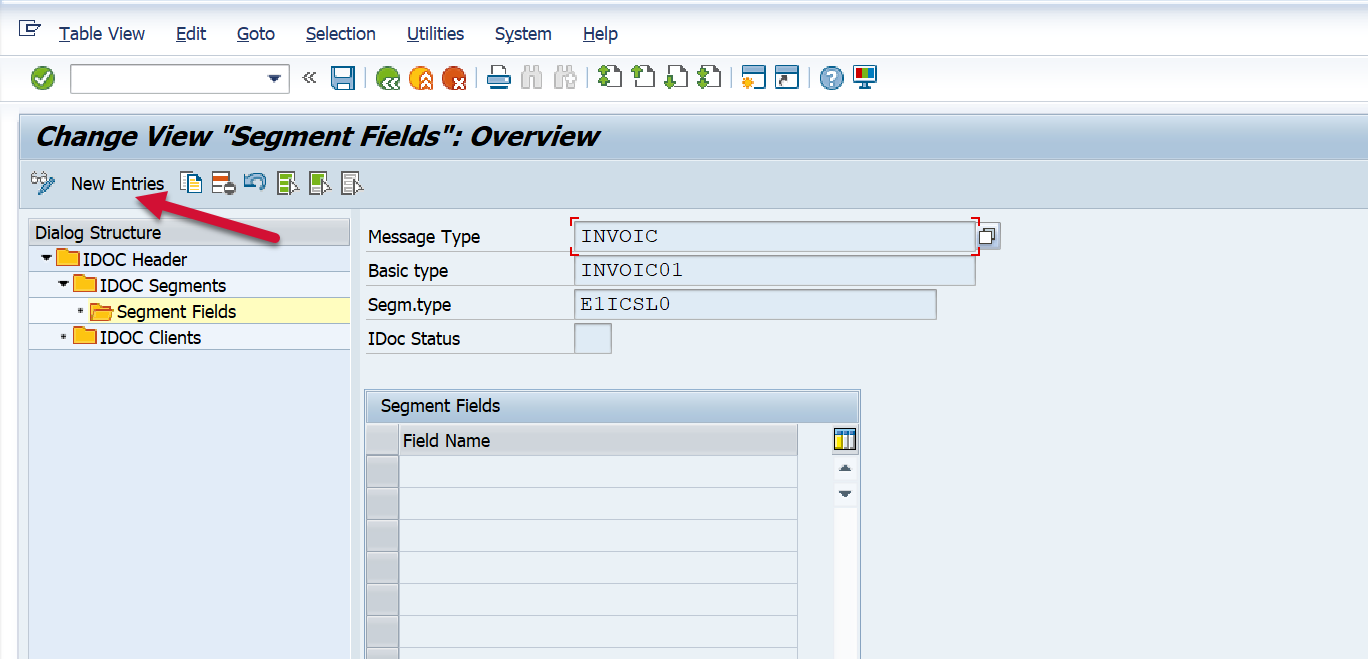Collapse the IDOC Header tree node
1368x659 pixels.
pos(46,259)
